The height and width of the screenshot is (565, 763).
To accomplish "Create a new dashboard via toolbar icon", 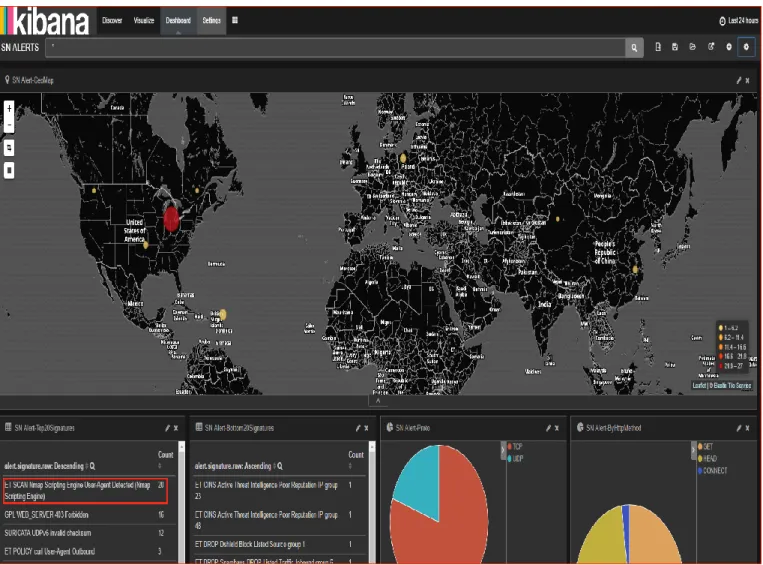I will point(658,47).
